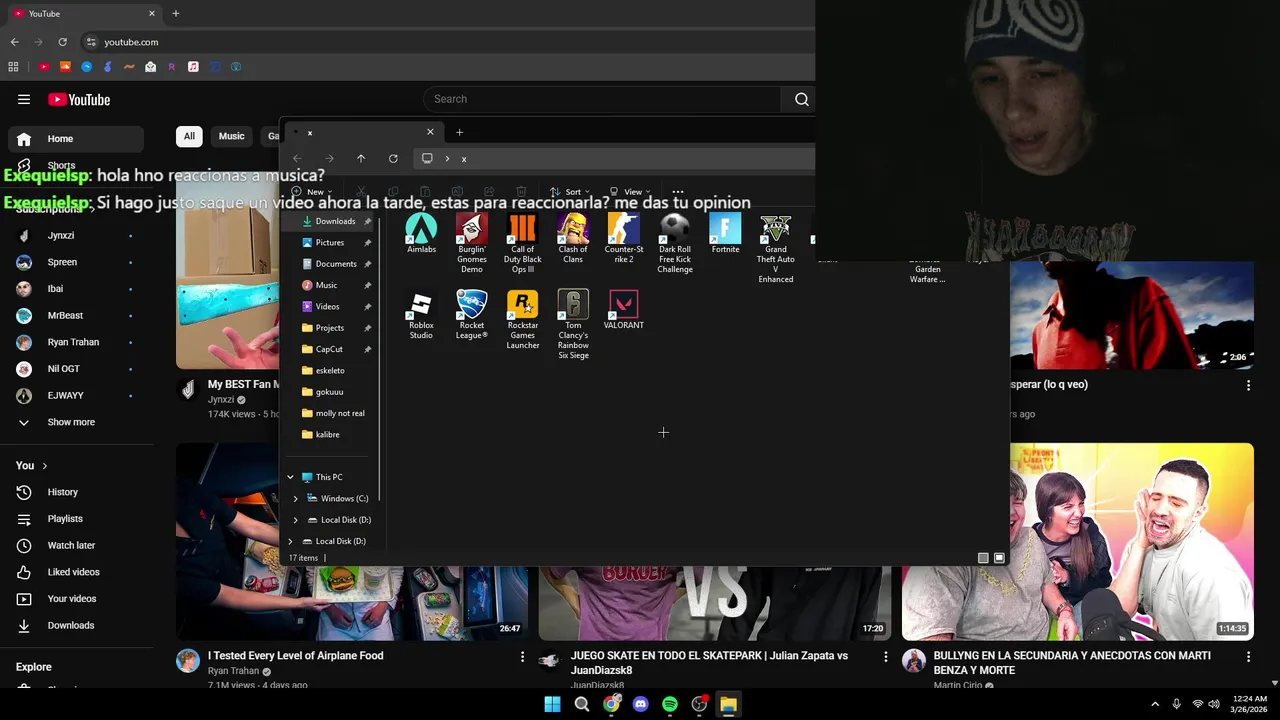Open Chrome apps grid in bookmarks bar
The width and height of the screenshot is (1280, 720).
pyautogui.click(x=13, y=67)
